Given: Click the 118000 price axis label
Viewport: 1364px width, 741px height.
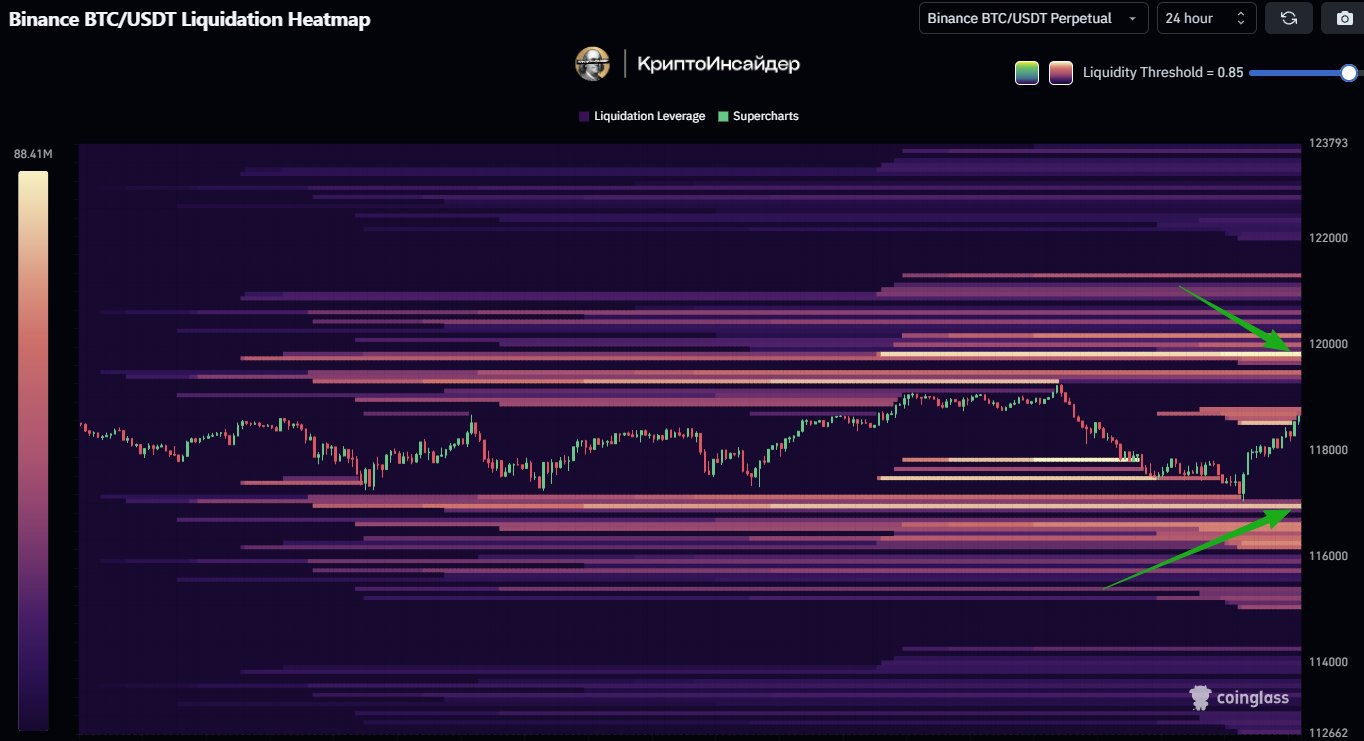Looking at the screenshot, I should tap(1329, 450).
